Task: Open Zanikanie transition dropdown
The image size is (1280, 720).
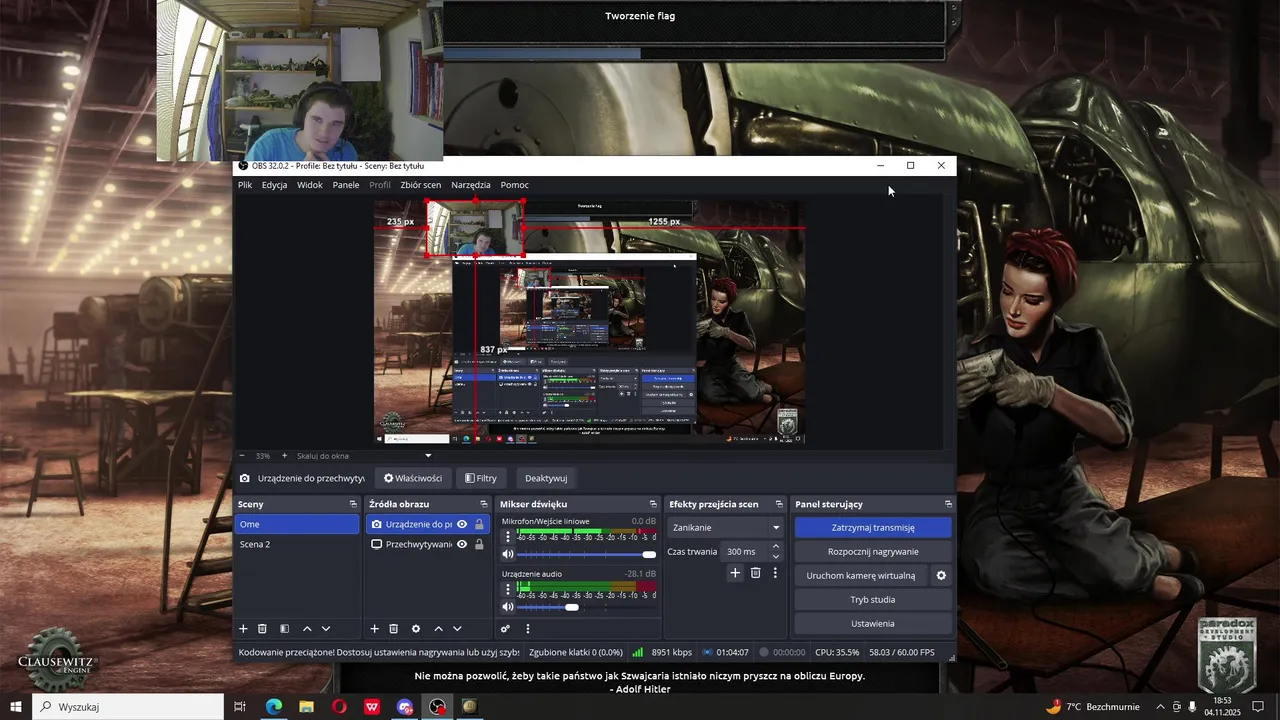Action: point(726,528)
